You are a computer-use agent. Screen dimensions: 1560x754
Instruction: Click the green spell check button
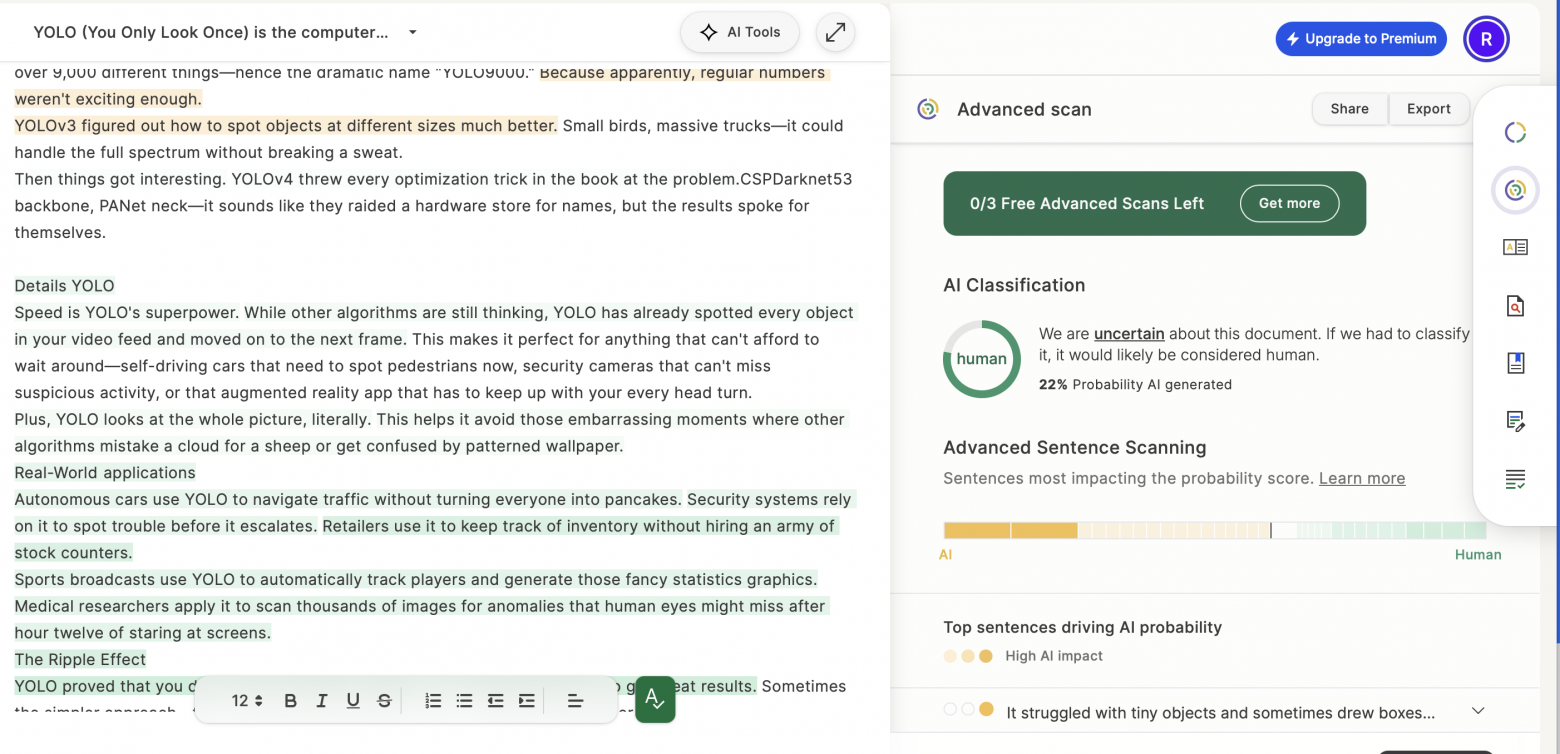point(655,699)
